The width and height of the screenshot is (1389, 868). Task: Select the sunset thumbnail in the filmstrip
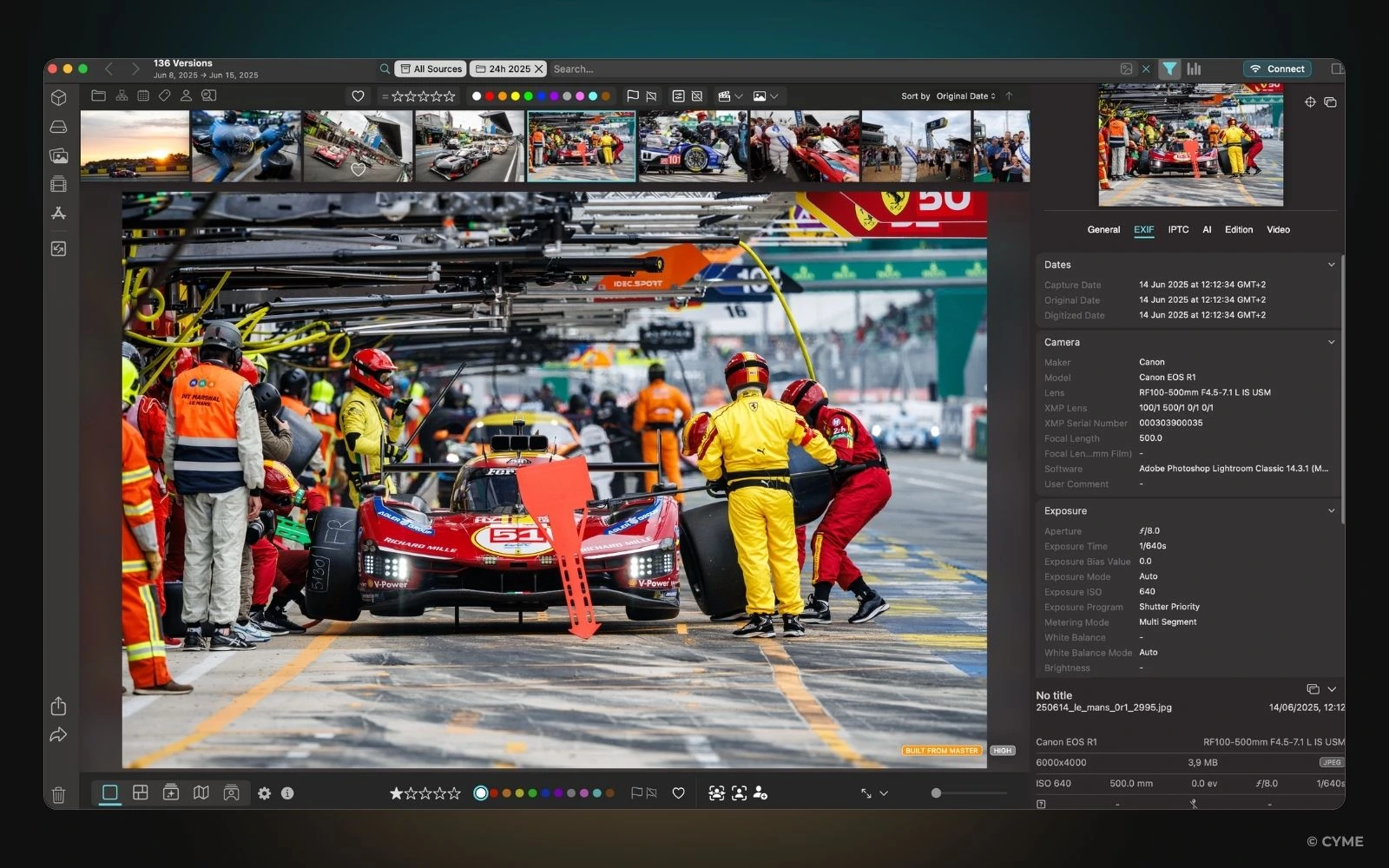point(135,146)
